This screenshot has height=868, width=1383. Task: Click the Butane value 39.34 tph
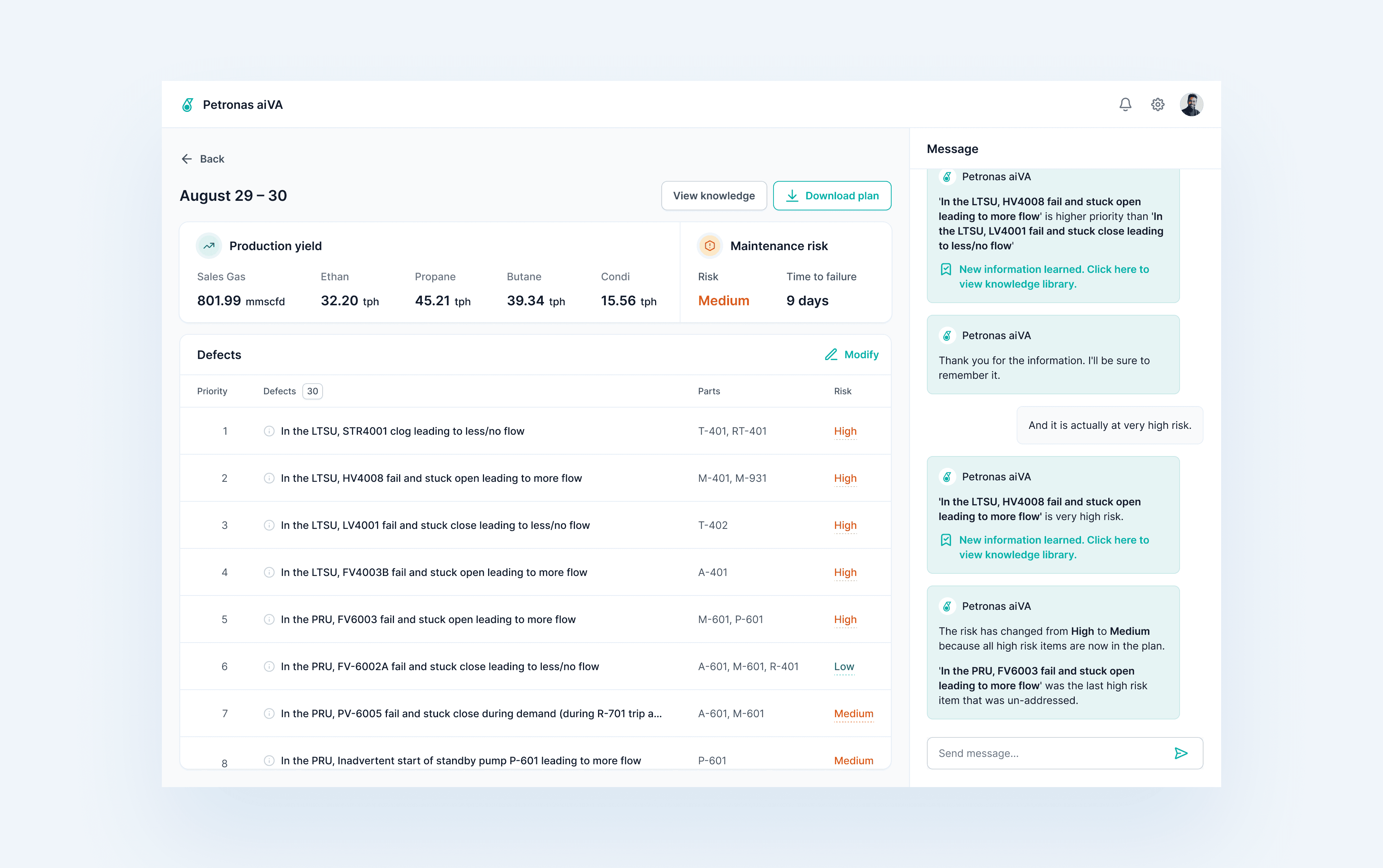click(536, 301)
